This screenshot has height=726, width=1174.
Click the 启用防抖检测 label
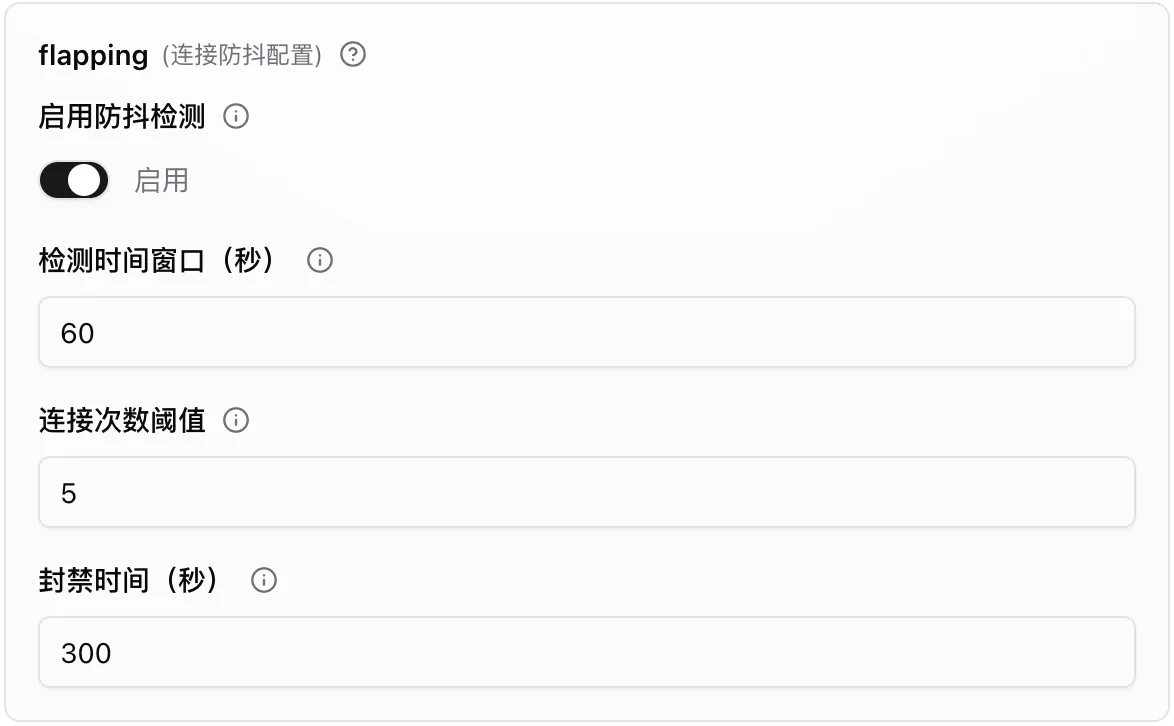(x=122, y=117)
